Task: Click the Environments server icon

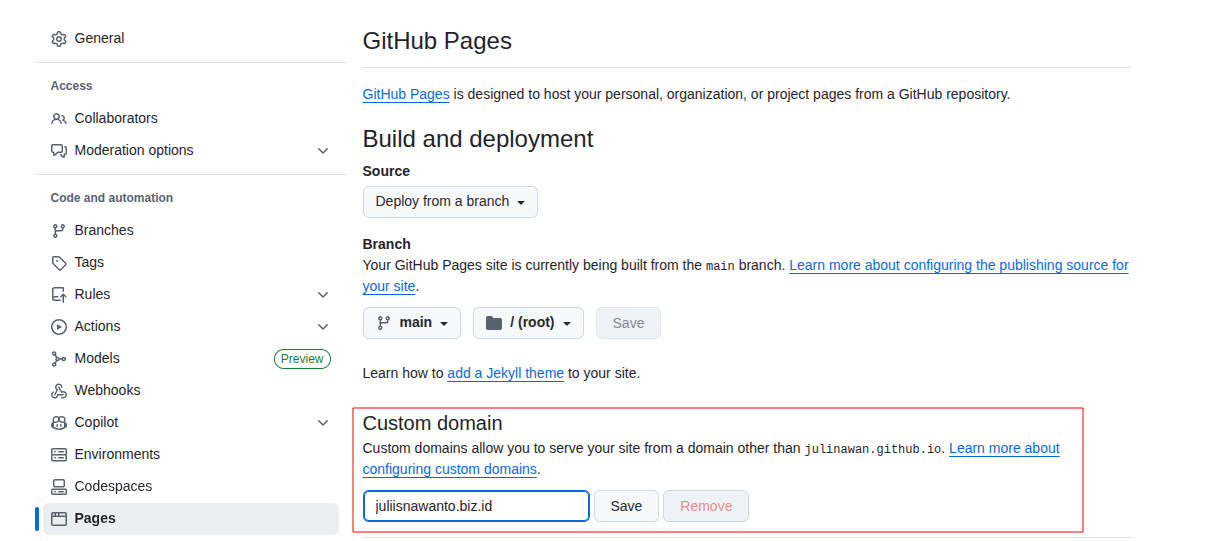Action: click(x=58, y=454)
